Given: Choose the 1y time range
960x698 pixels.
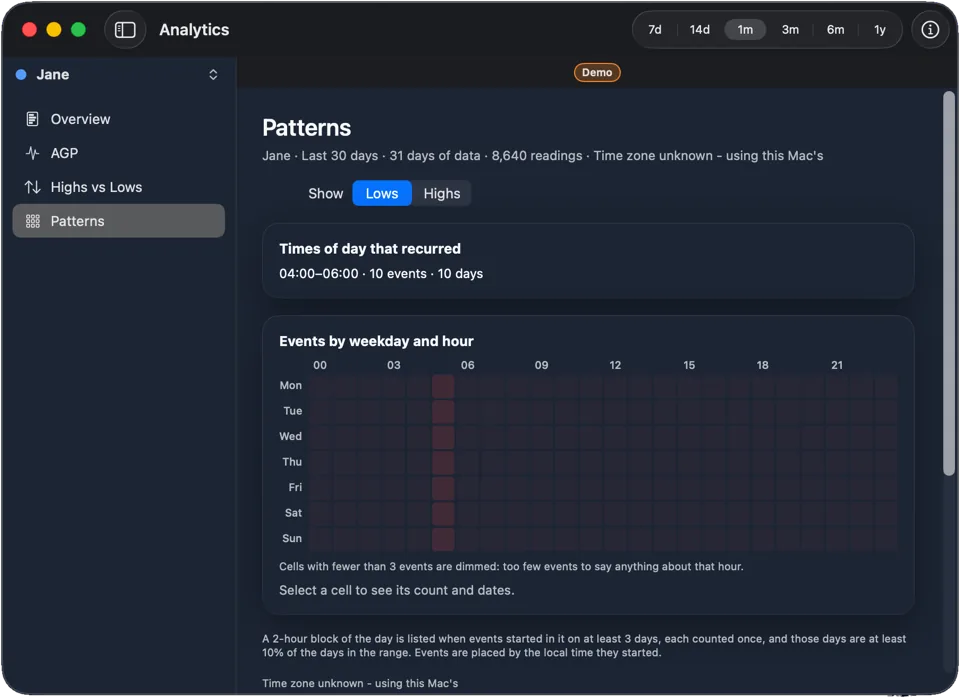Looking at the screenshot, I should tap(879, 29).
